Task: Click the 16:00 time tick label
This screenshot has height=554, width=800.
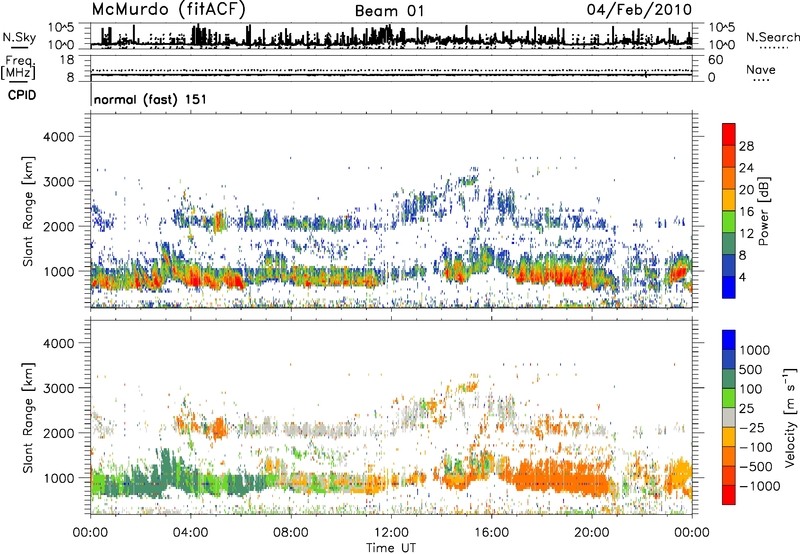Action: coord(491,533)
